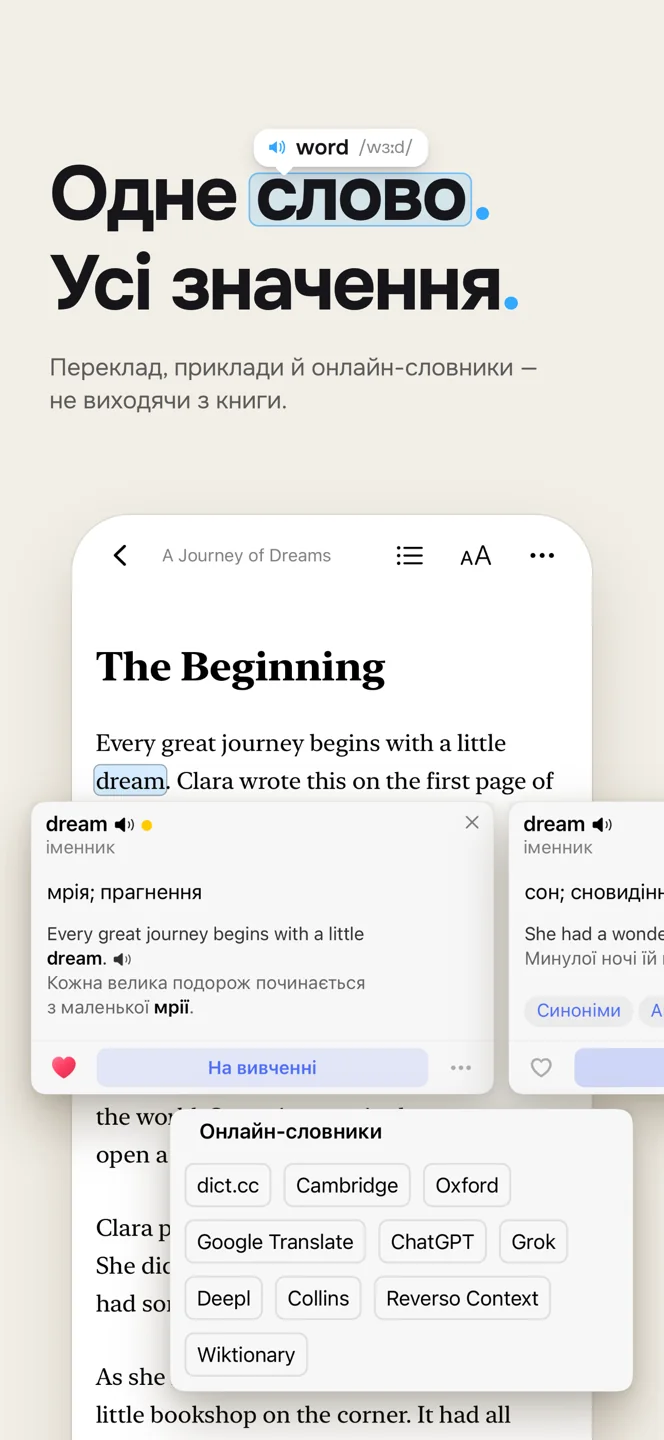Click the "На вивченні" button
The width and height of the screenshot is (664, 1440).
click(x=262, y=1067)
